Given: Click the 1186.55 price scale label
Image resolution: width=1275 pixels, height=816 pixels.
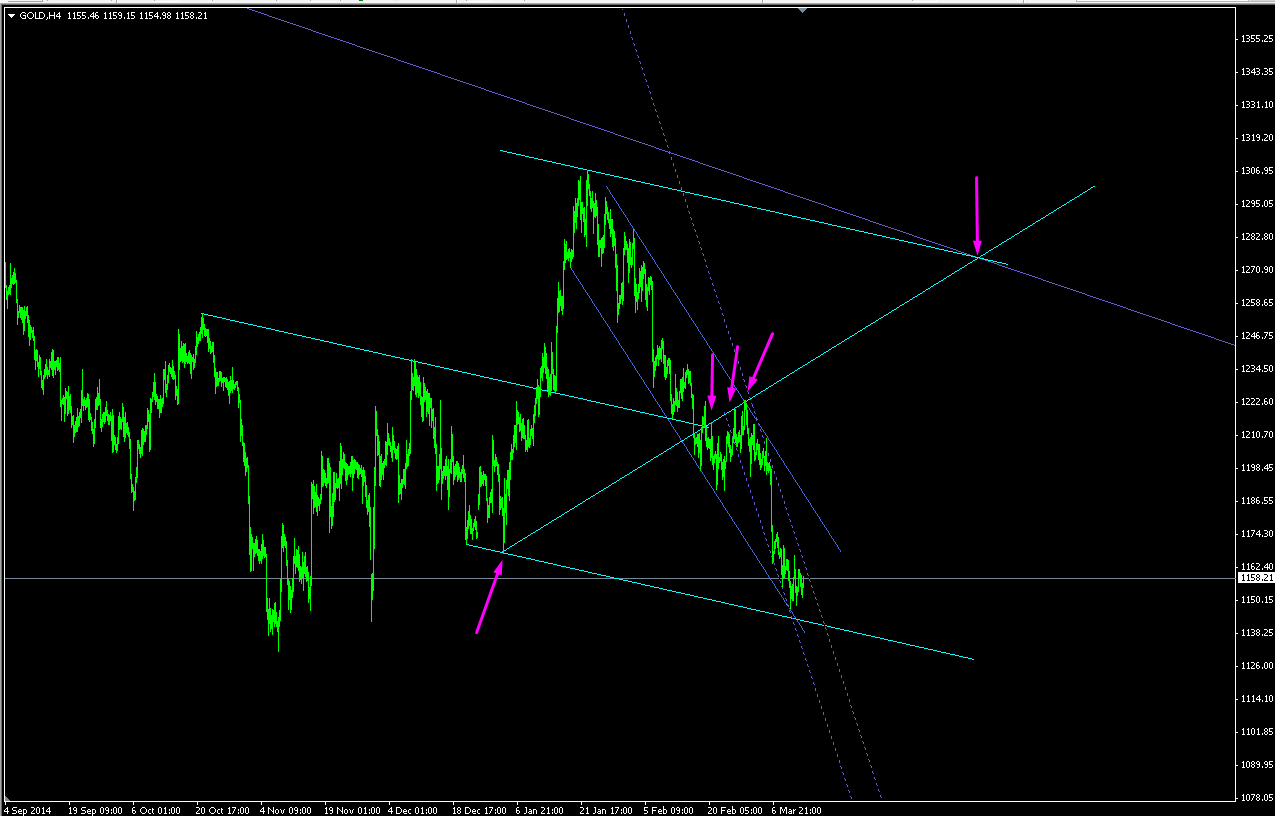Looking at the screenshot, I should 1256,500.
